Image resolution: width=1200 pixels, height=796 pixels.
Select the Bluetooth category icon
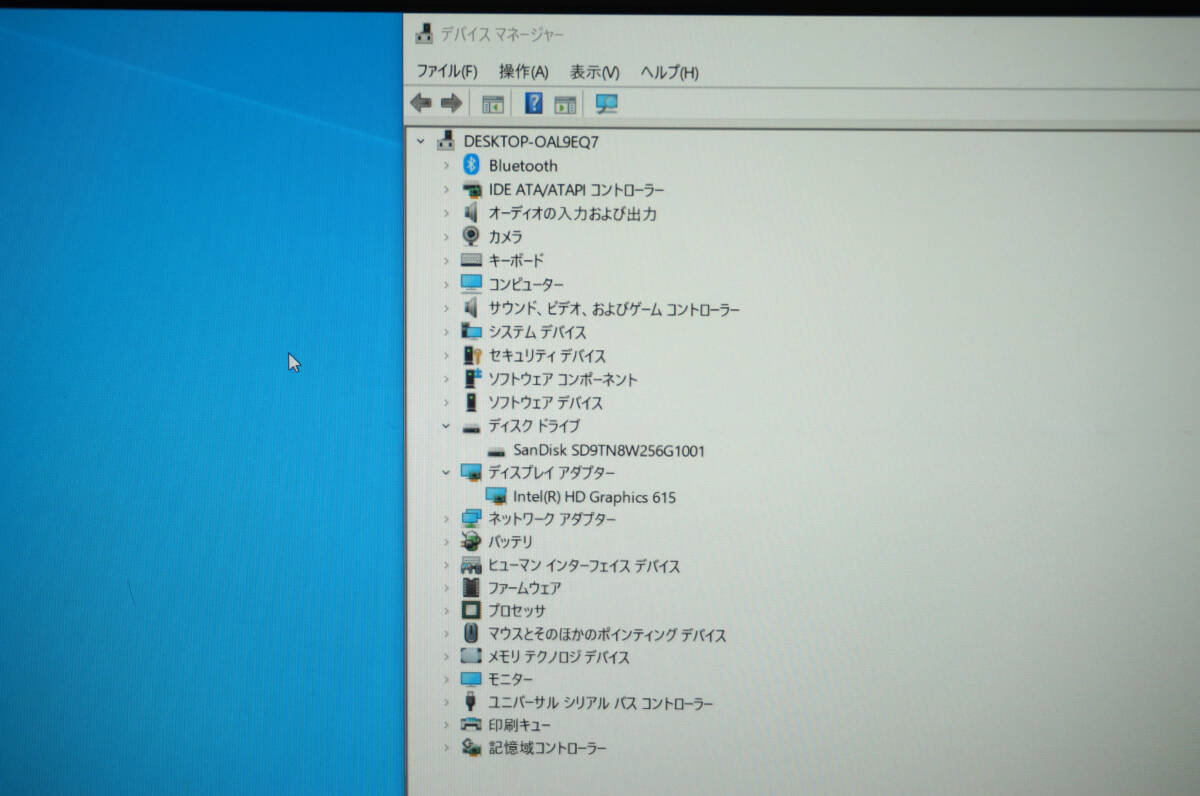click(x=471, y=165)
